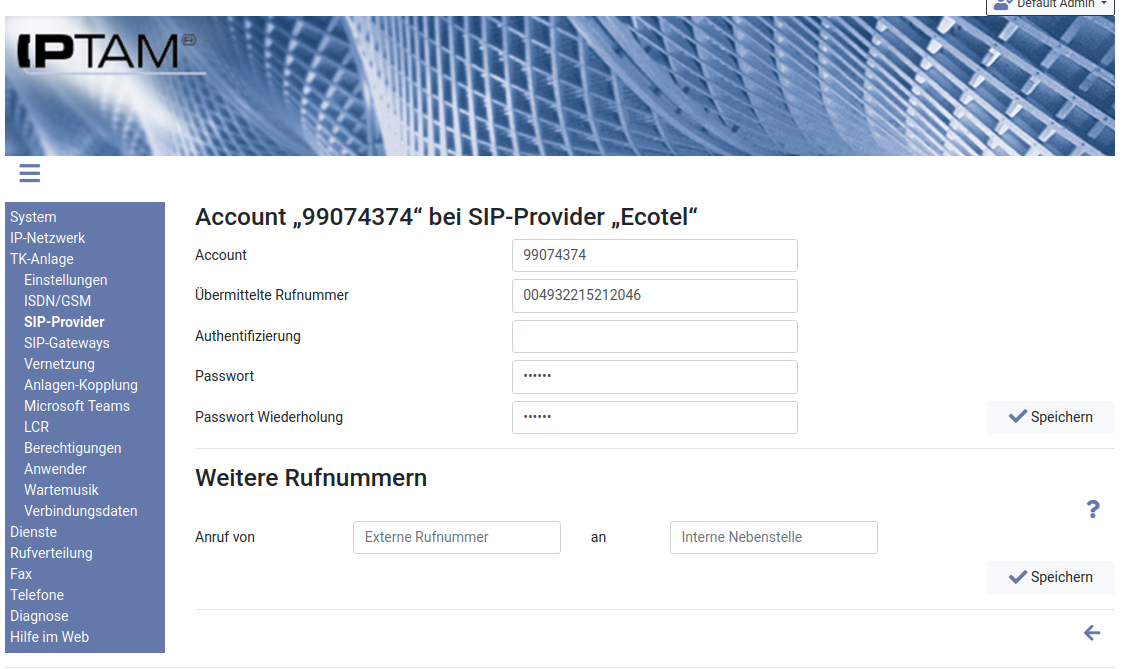Viewport: 1124px width, 669px height.
Task: Open the Default Admin user dropdown
Action: pos(1050,5)
